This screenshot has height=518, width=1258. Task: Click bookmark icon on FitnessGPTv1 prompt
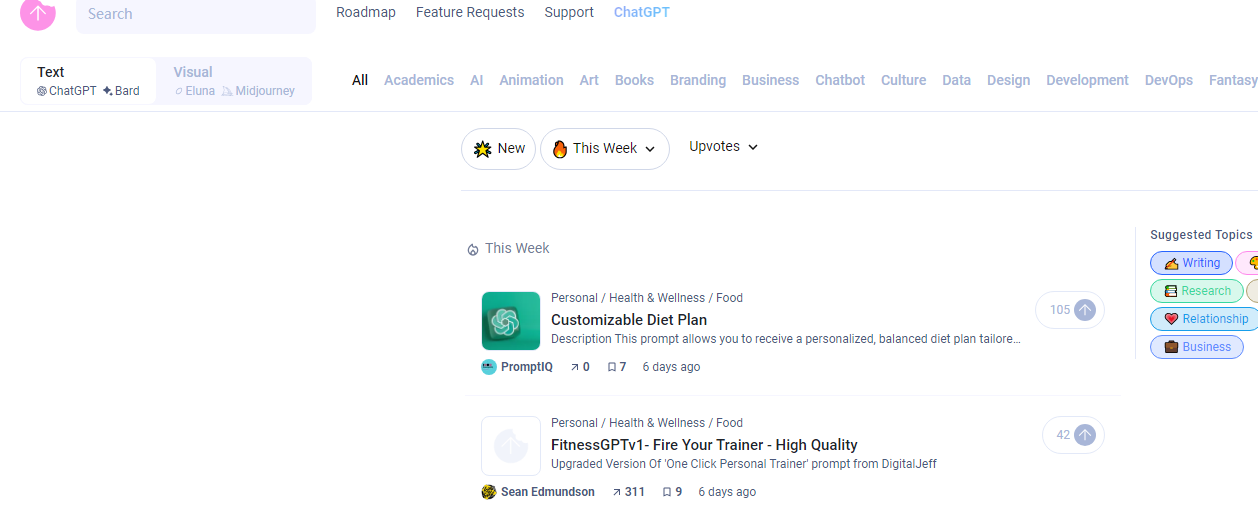point(667,492)
